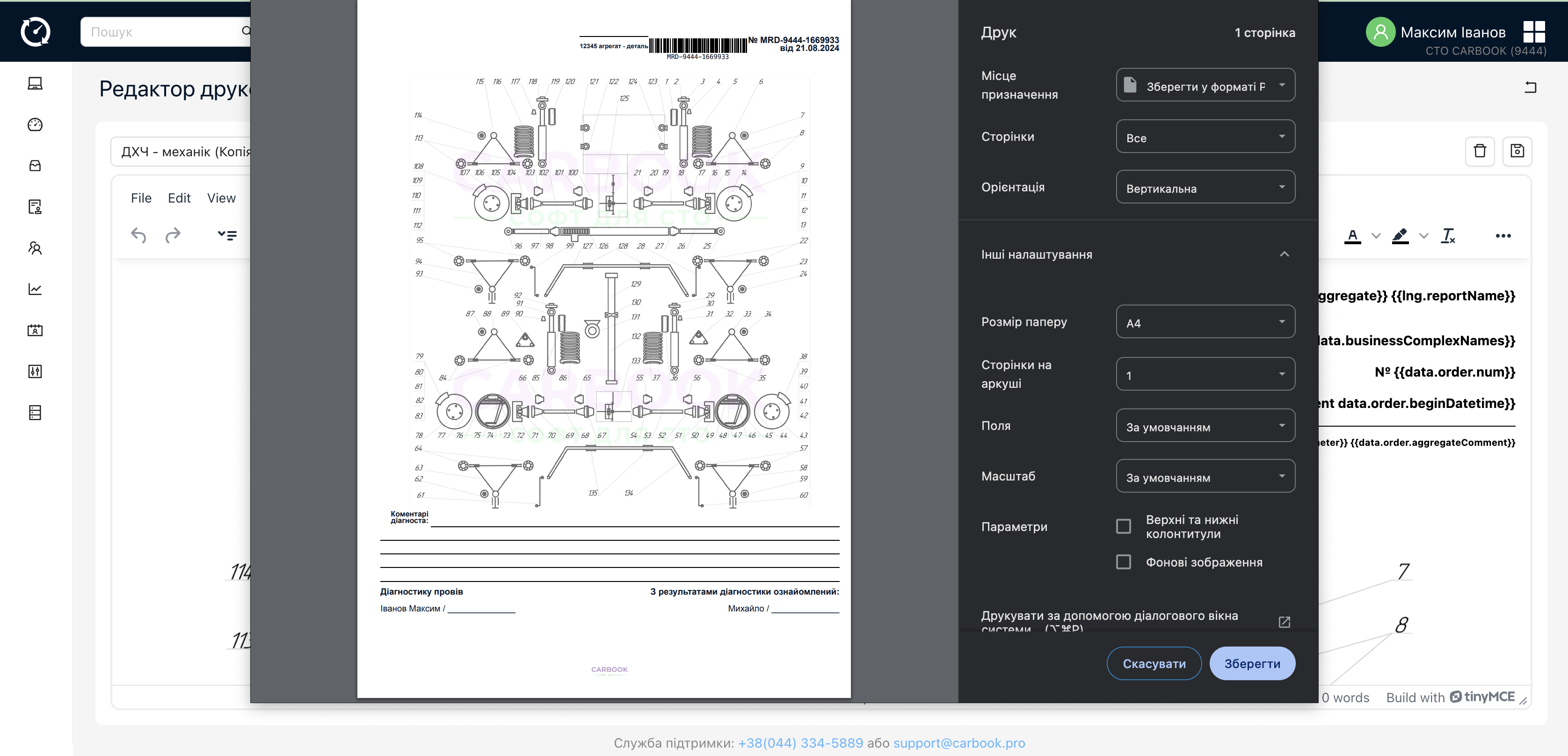Click the Скасувати cancel button
1568x756 pixels.
[x=1154, y=663]
